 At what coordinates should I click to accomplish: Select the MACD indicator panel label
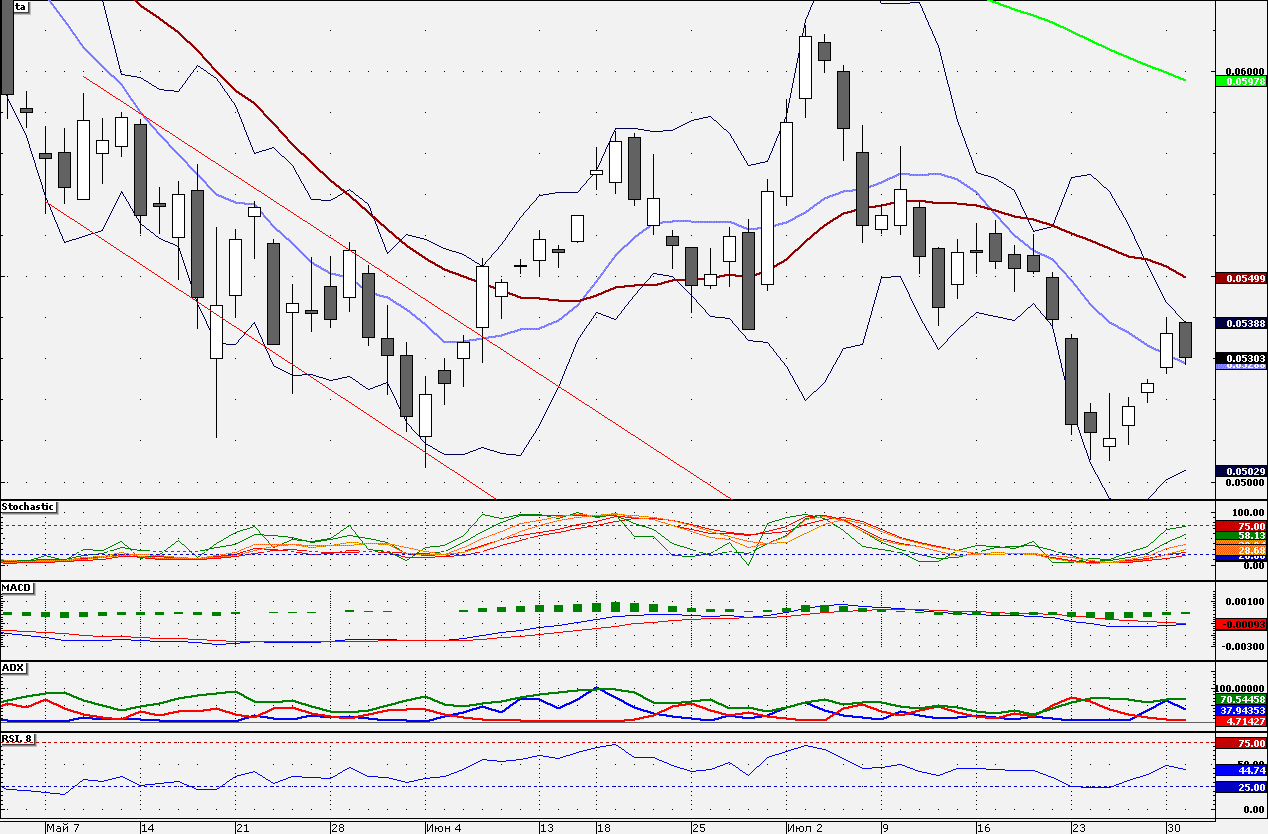pyautogui.click(x=16, y=587)
